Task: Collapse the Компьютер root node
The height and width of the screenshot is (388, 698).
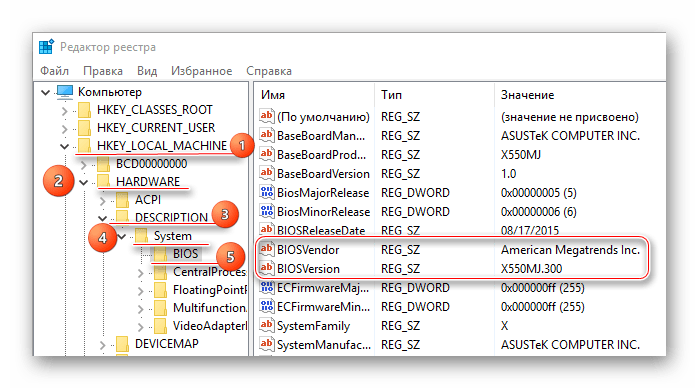Action: point(45,93)
